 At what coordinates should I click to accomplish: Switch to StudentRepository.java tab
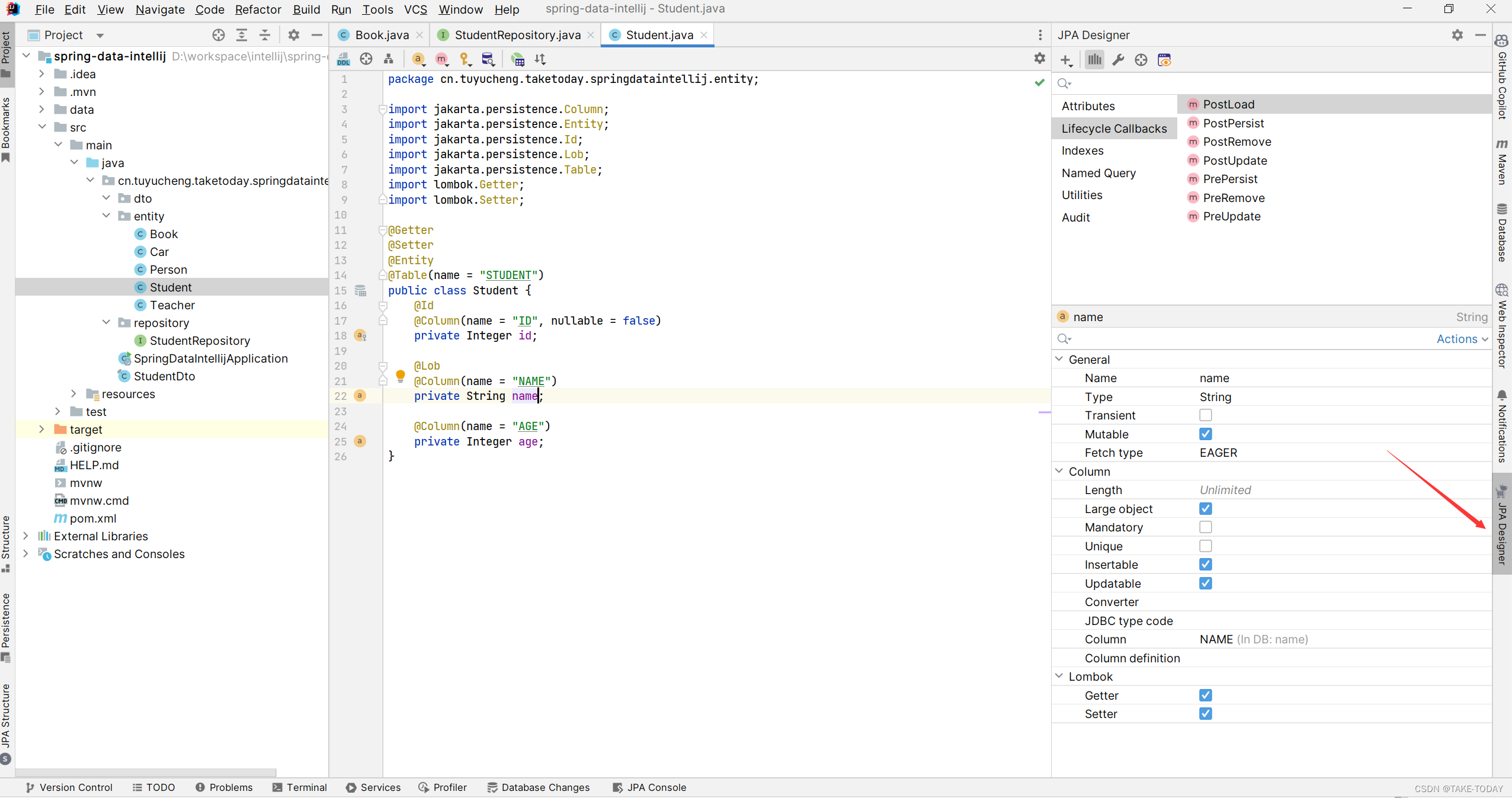click(517, 35)
